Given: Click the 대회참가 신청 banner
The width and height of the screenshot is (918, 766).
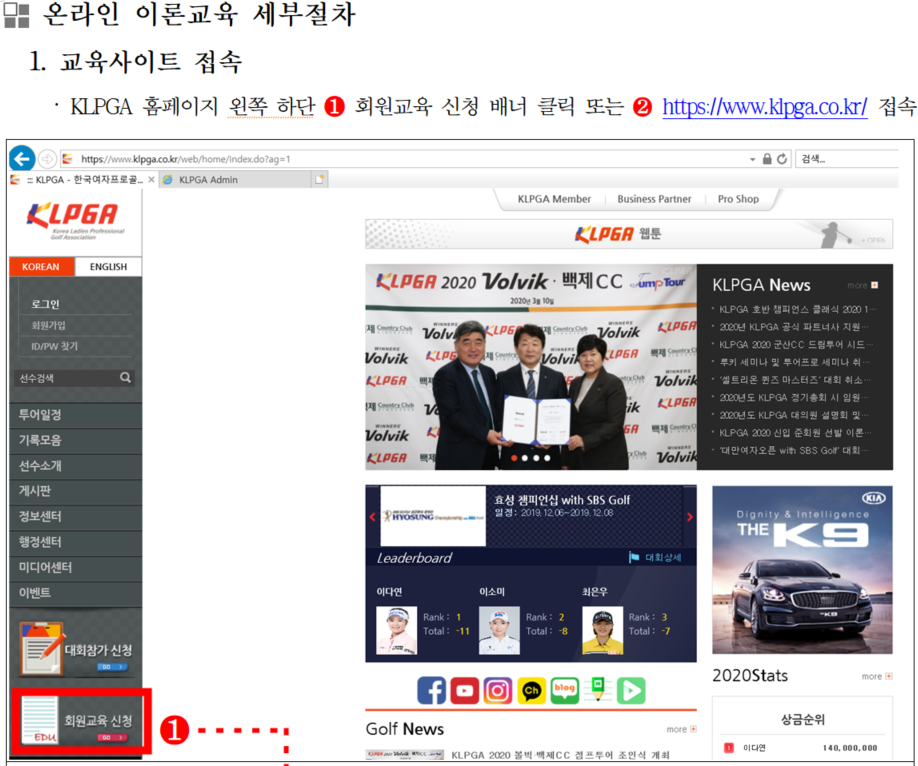Looking at the screenshot, I should [x=77, y=649].
